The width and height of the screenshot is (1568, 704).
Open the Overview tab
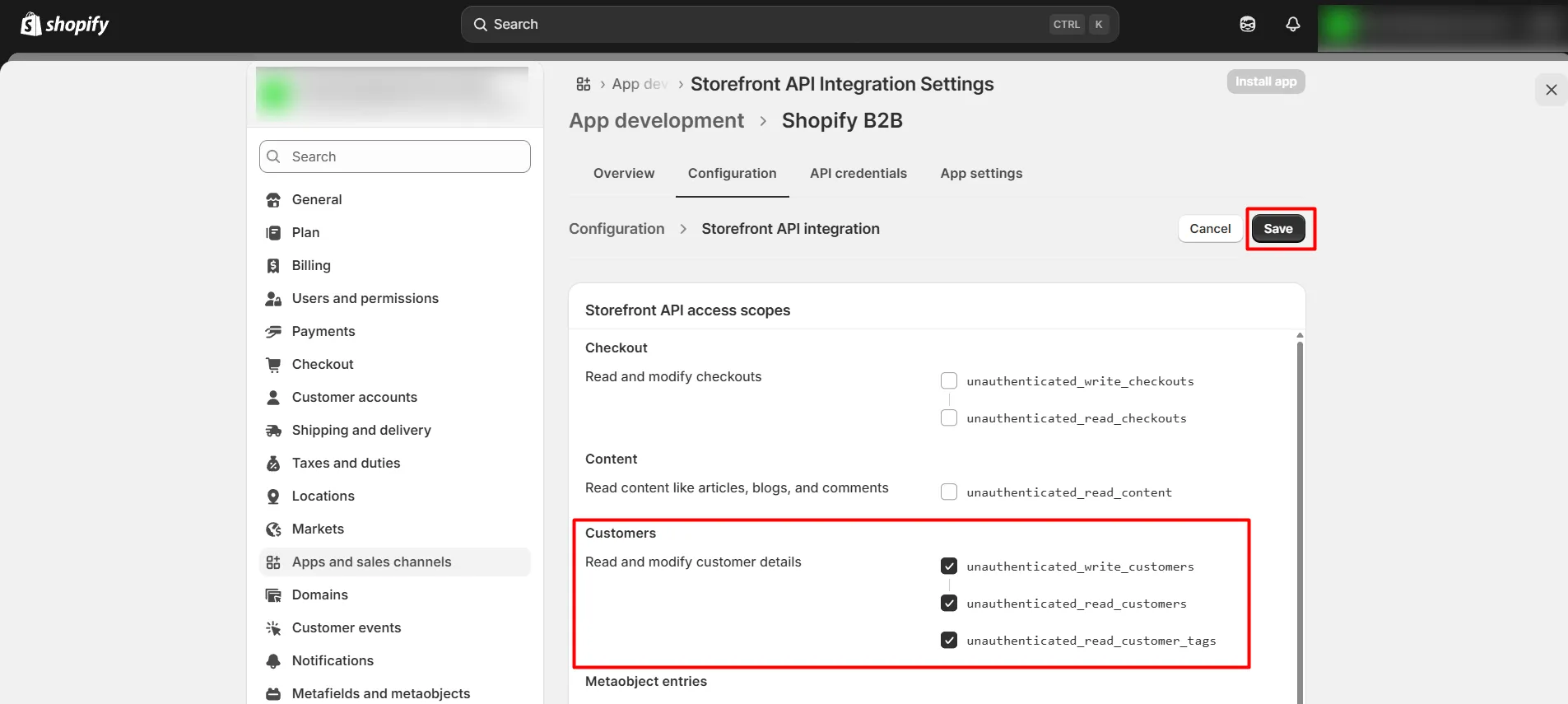[x=624, y=173]
